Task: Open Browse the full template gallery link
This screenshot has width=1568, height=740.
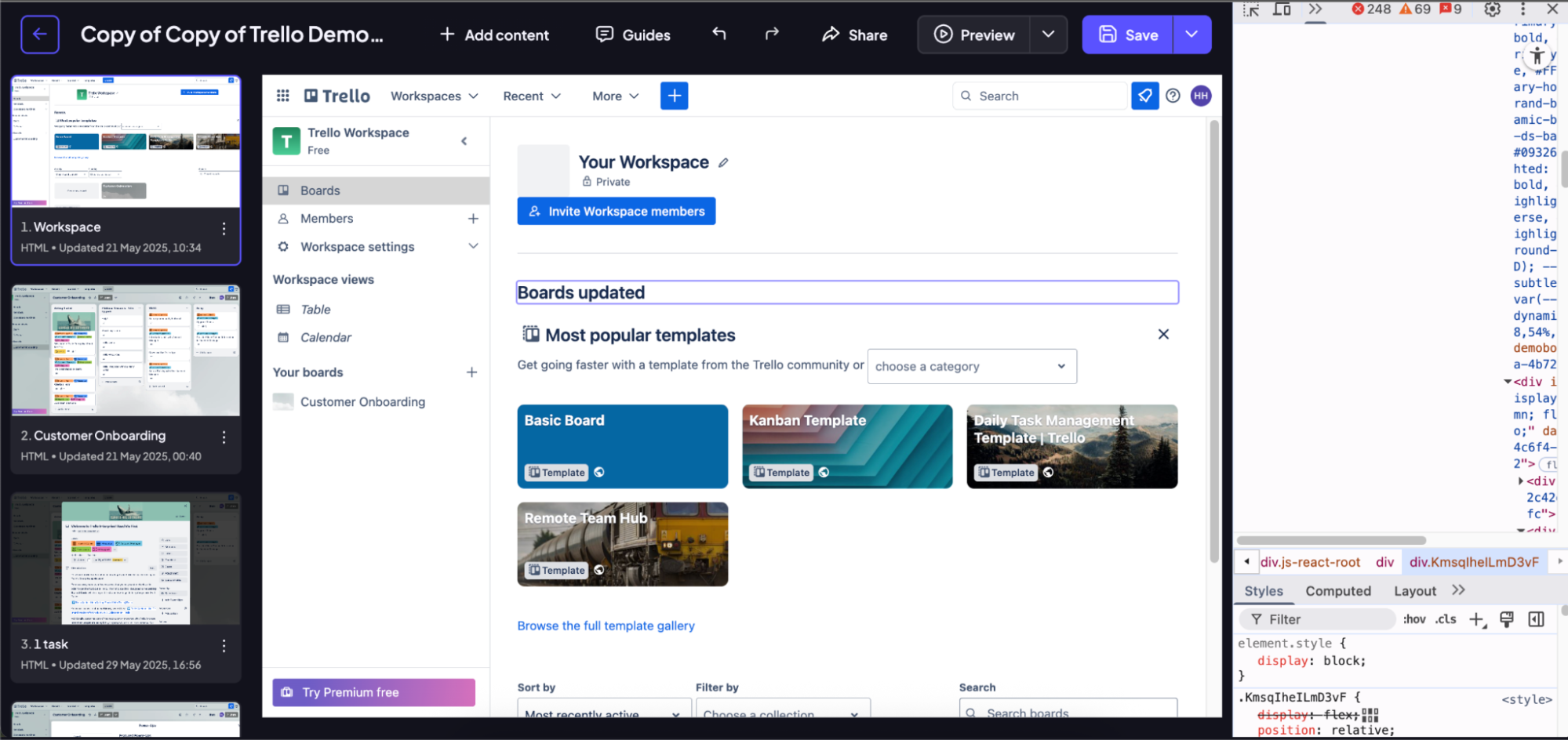Action: [x=606, y=626]
